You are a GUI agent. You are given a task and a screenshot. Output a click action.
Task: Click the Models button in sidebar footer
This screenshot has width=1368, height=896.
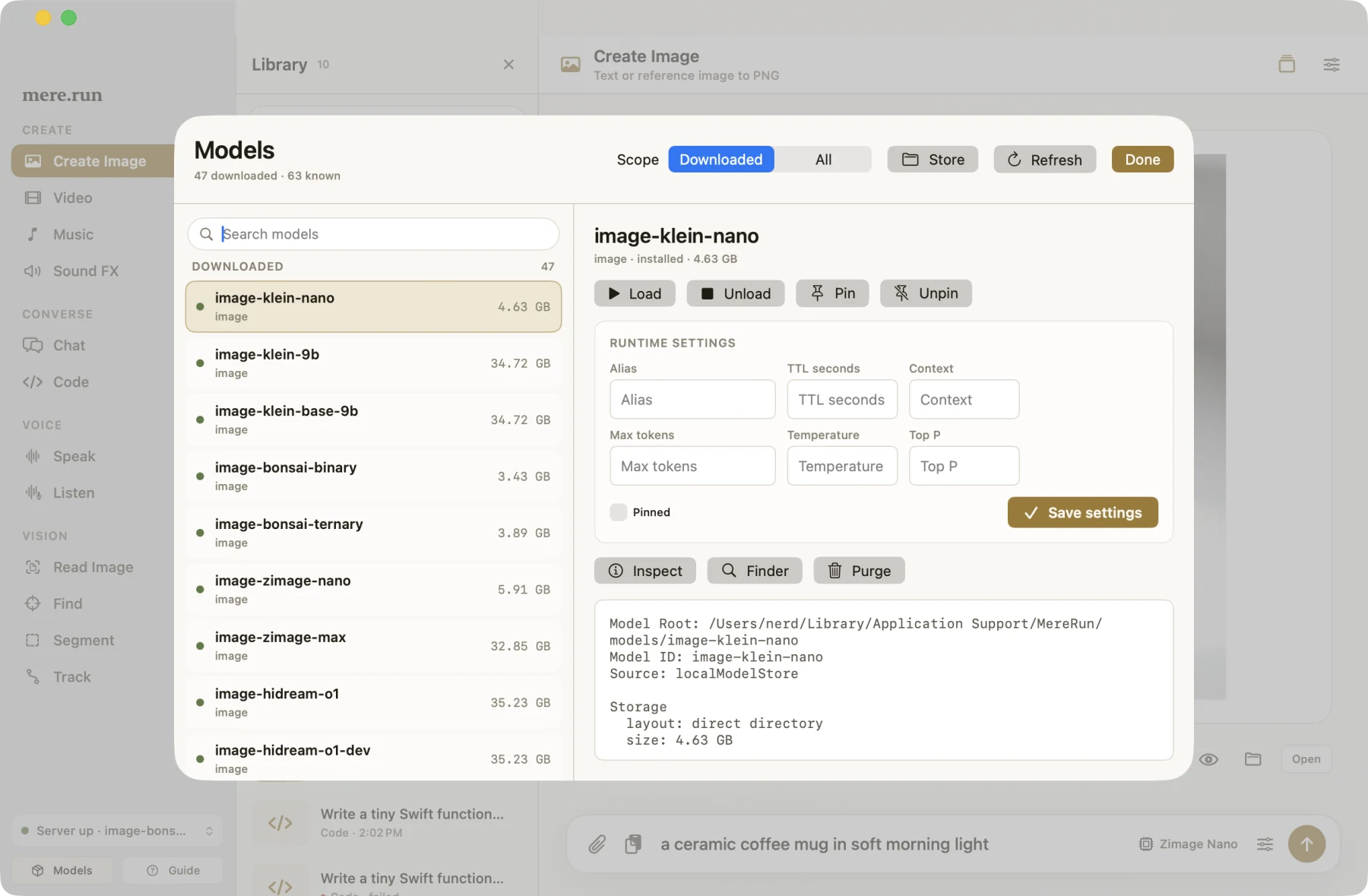(x=62, y=870)
